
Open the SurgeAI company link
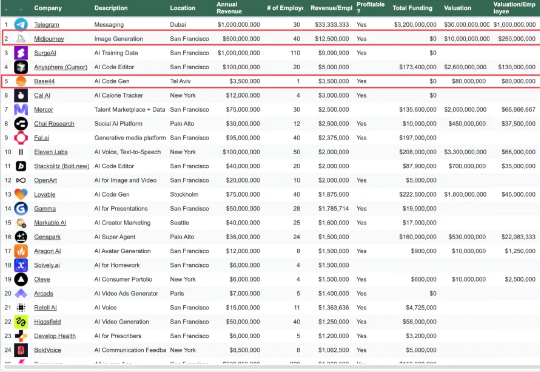(45, 53)
